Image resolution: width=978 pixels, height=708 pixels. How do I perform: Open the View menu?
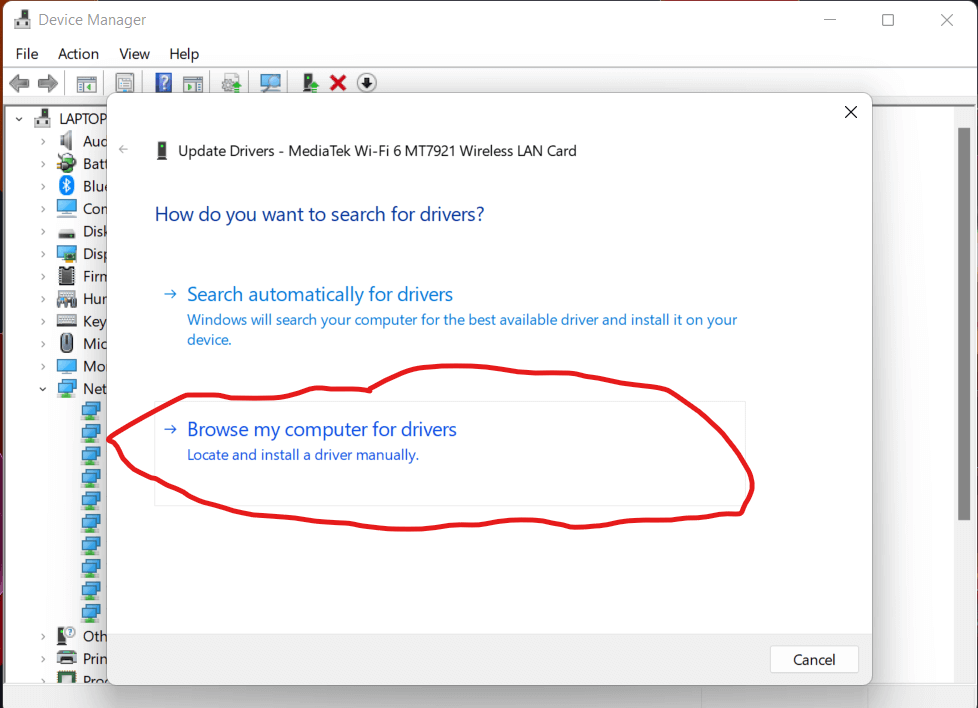pos(134,54)
